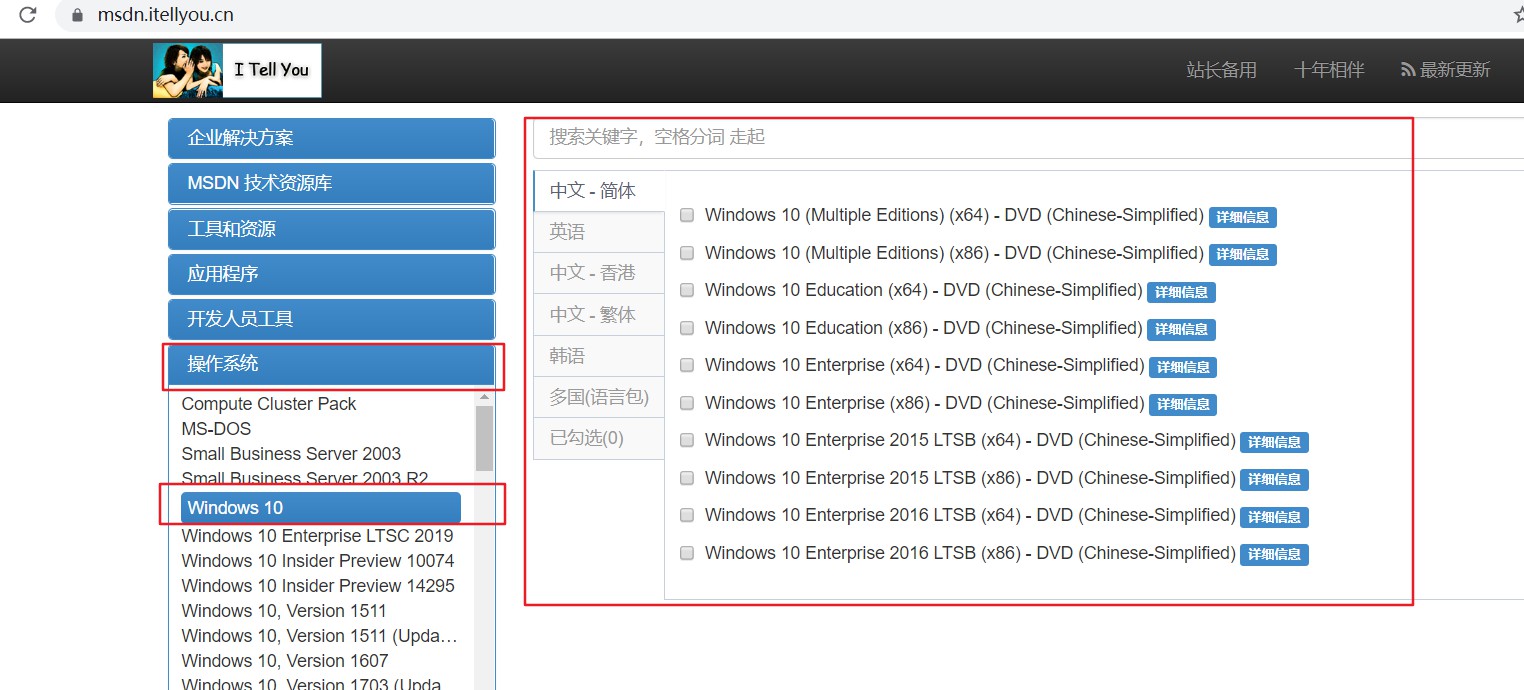Expand the 工具和资源 category
The width and height of the screenshot is (1524, 690).
[331, 229]
